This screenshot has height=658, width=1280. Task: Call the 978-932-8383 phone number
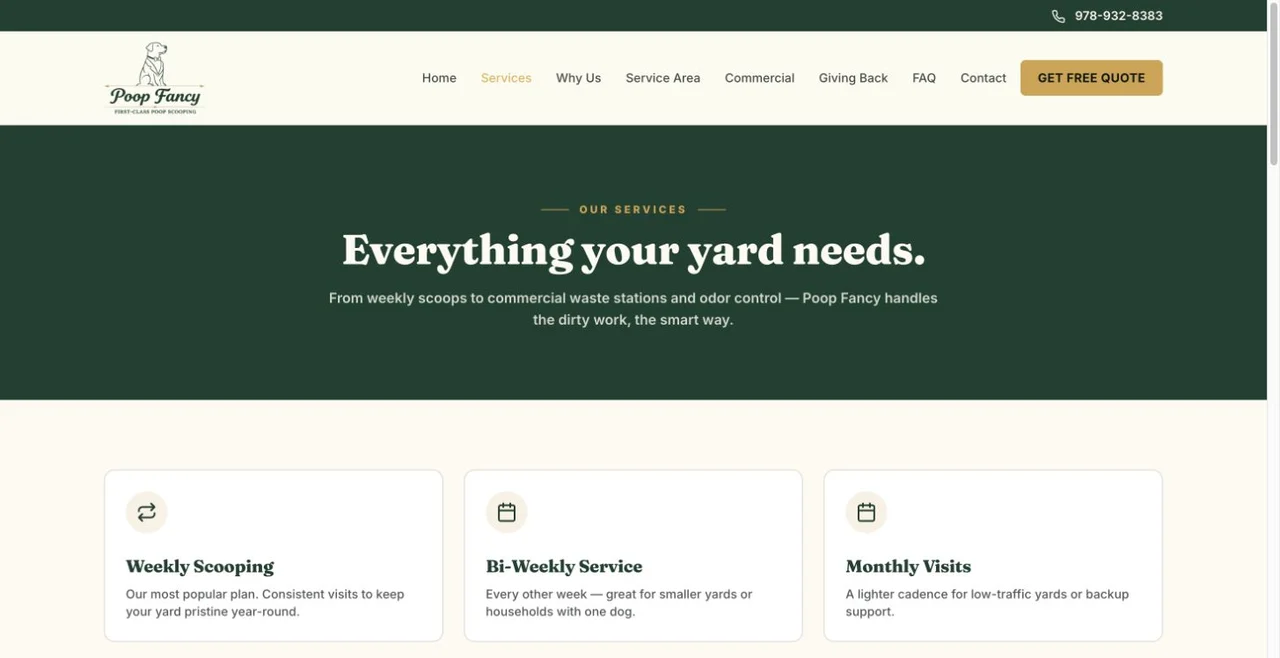point(1118,16)
